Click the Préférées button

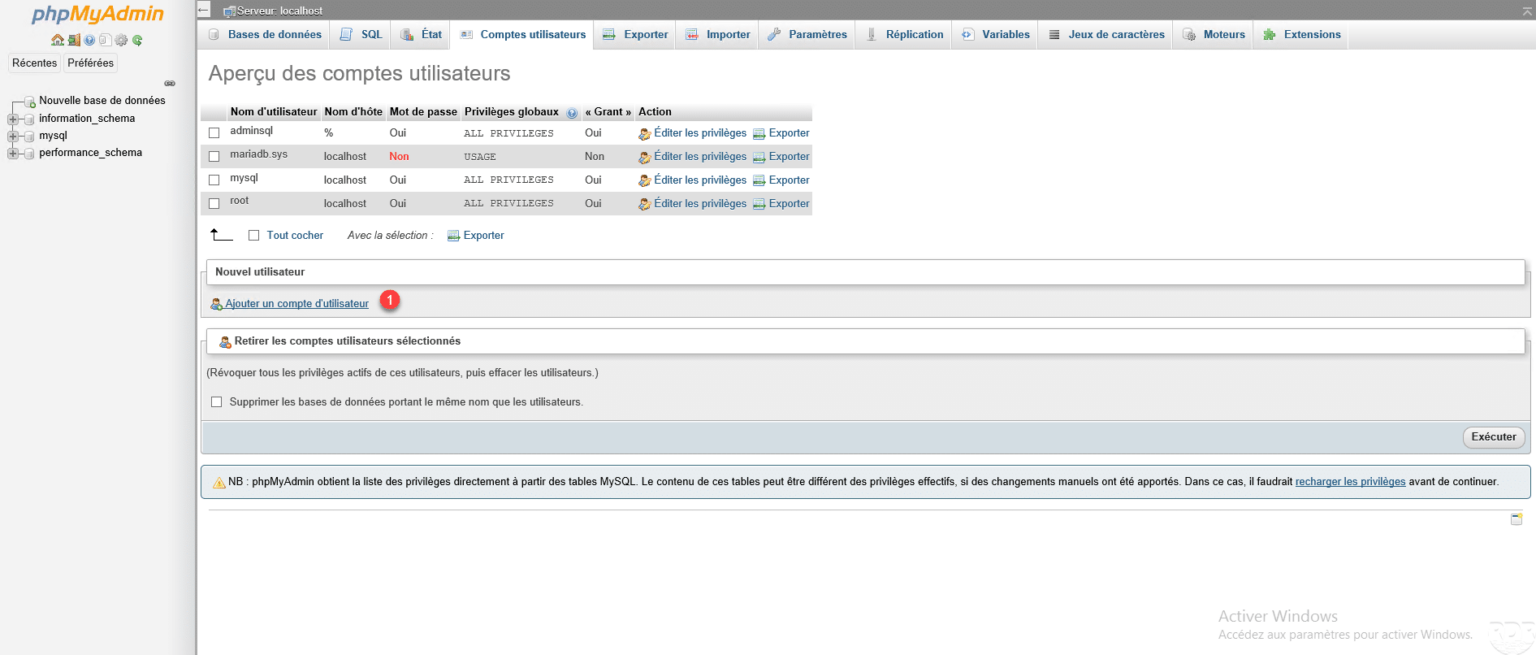coord(90,63)
